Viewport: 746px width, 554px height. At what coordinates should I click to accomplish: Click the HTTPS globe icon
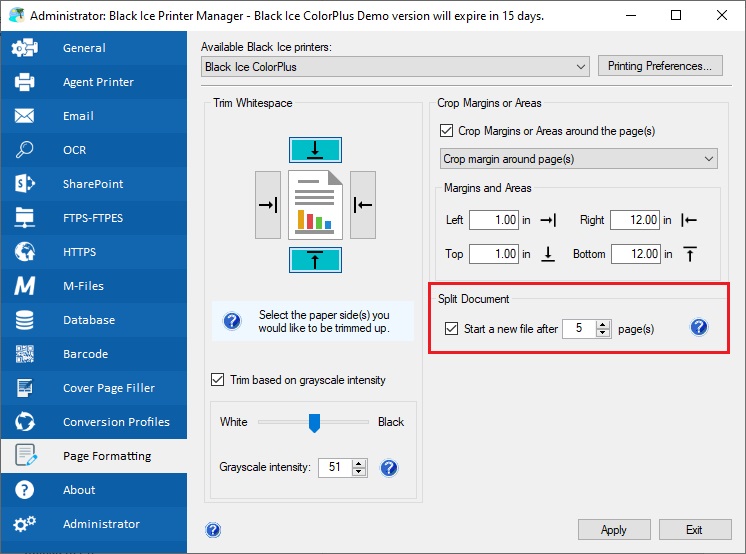24,252
